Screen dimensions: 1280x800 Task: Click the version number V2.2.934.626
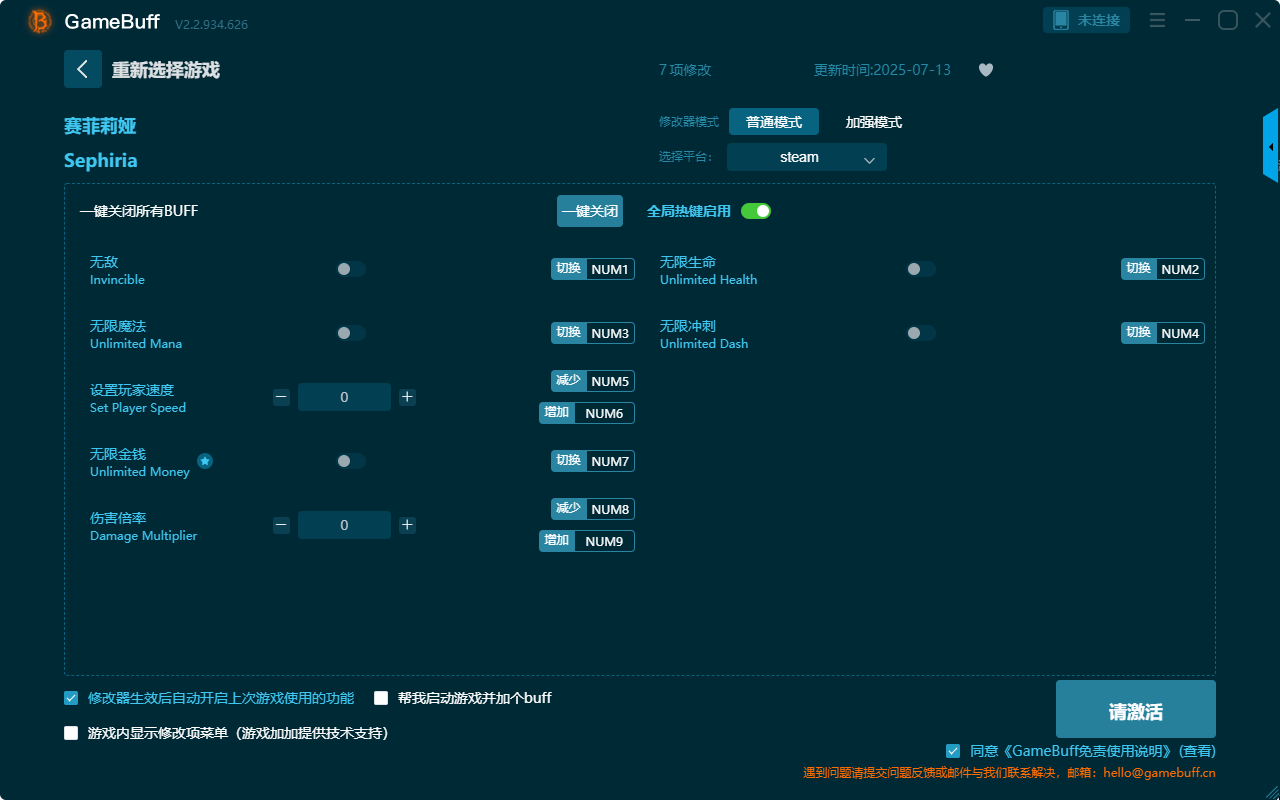click(211, 24)
